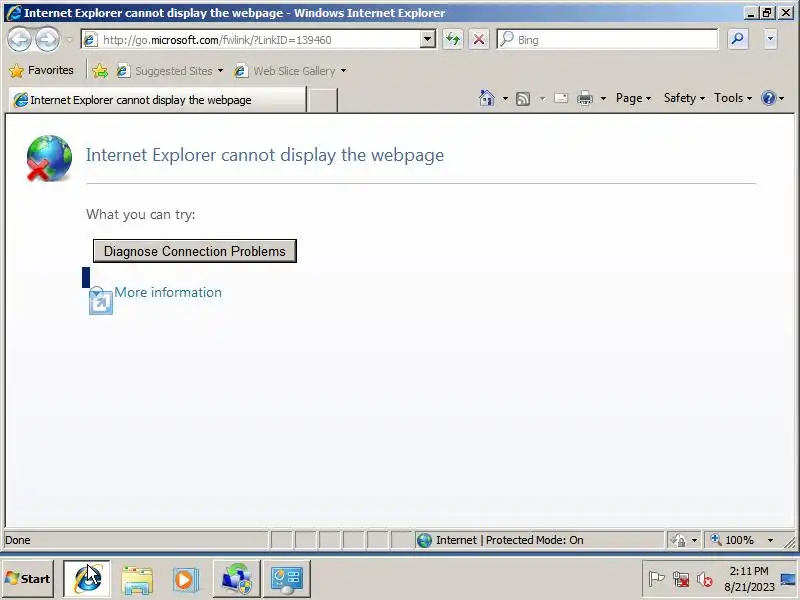
Task: Click the Show Desktop button in the tray
Action: click(789, 579)
